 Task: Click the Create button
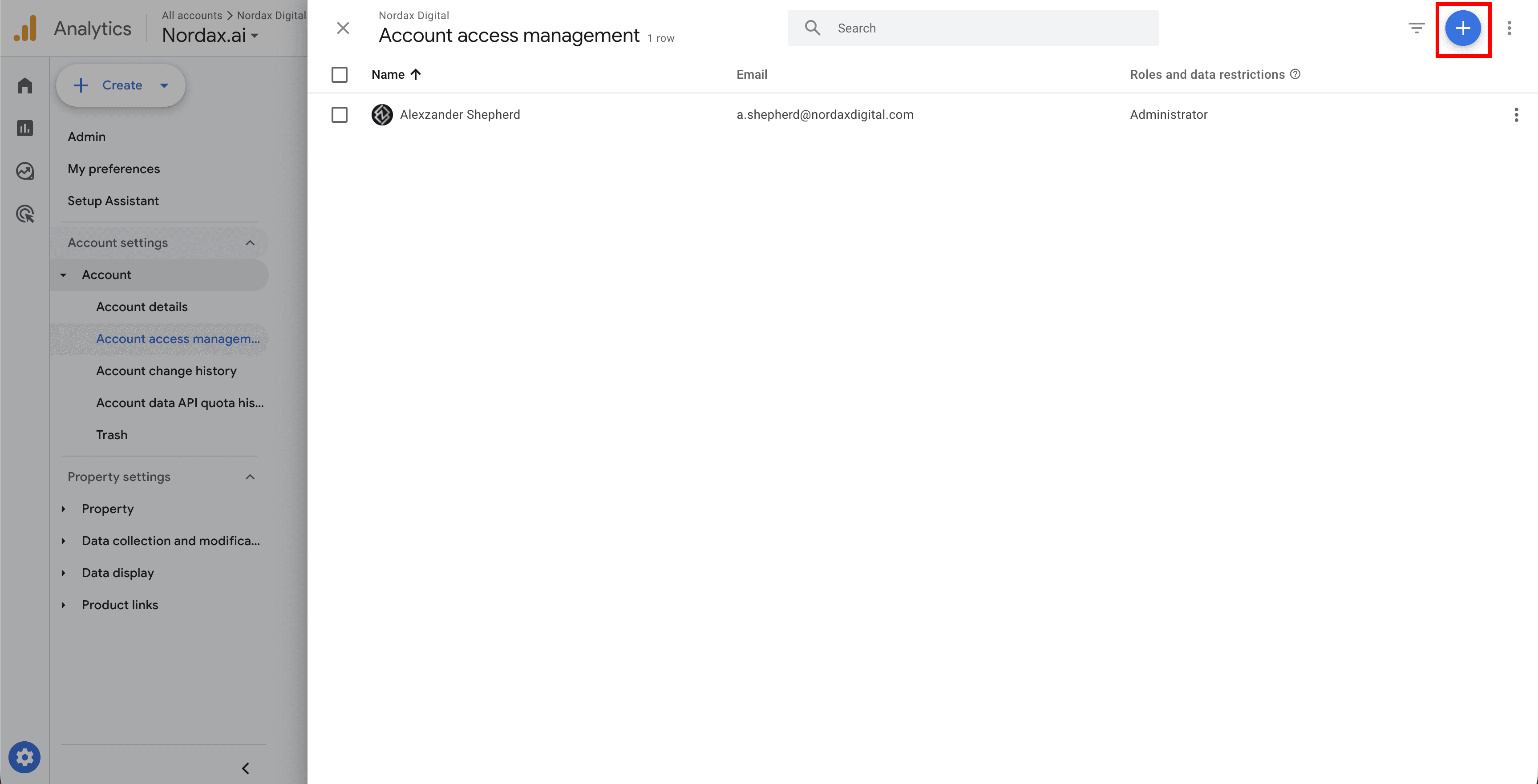point(120,85)
